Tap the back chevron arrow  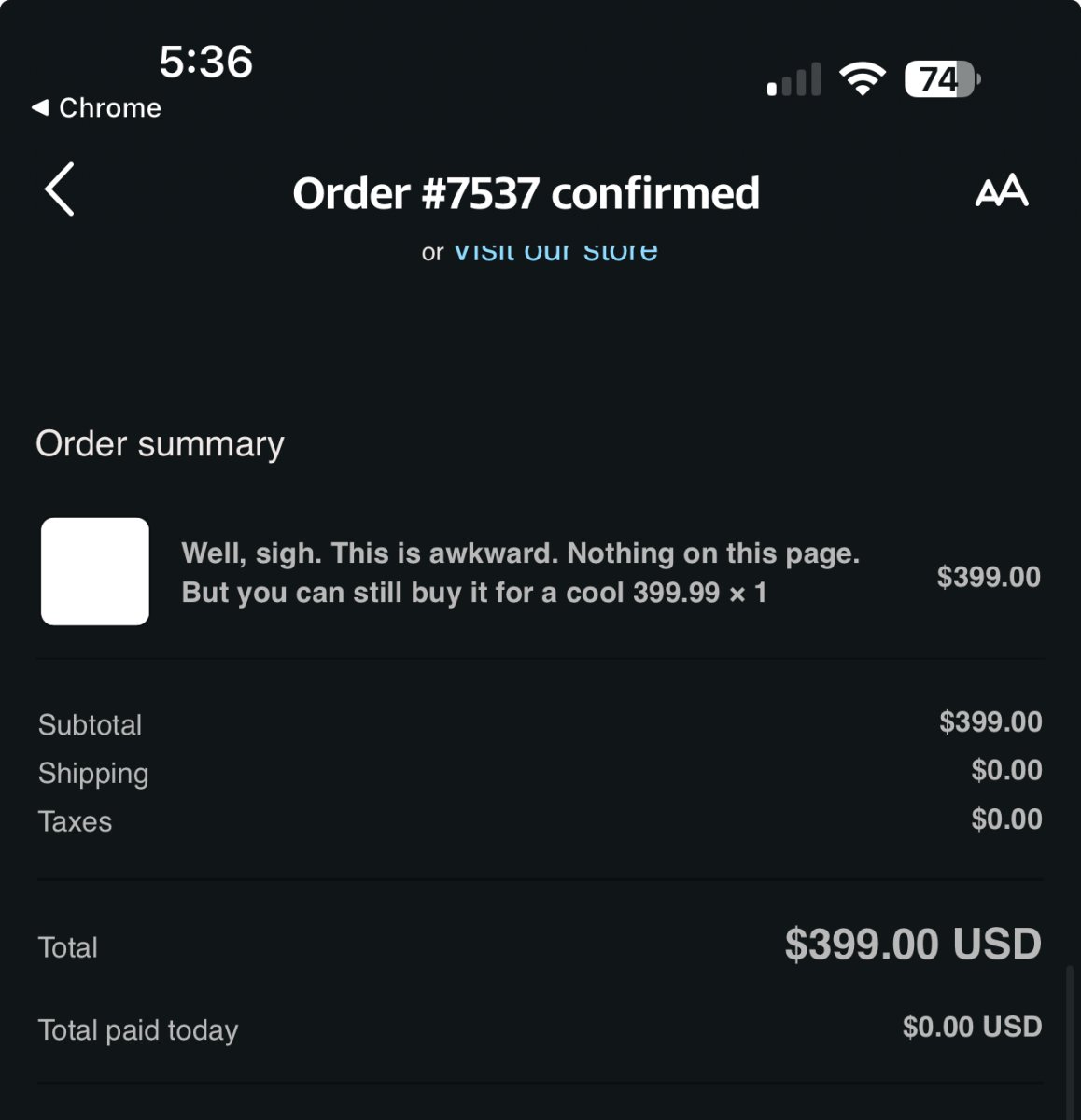pos(60,189)
